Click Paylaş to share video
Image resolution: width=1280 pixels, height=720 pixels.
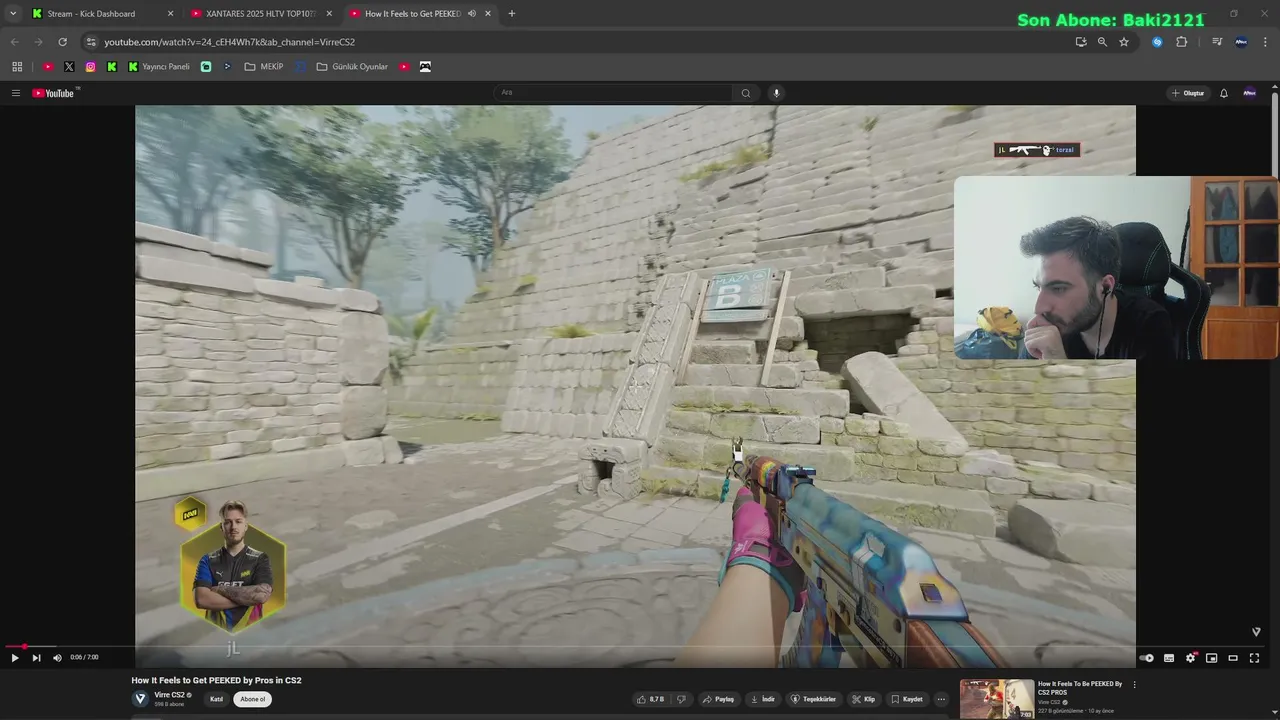point(718,699)
